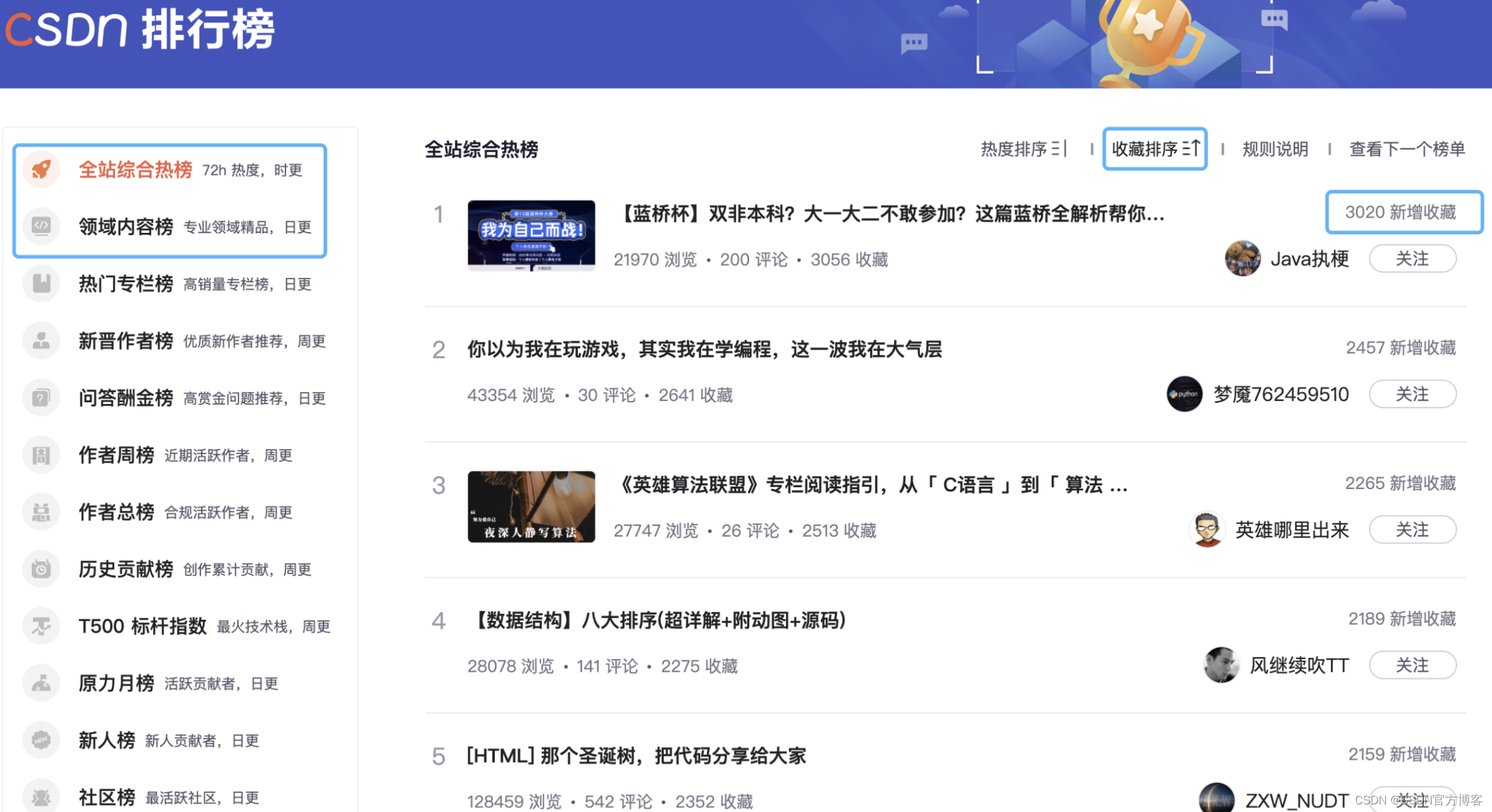Click the question icon for 问答酬金榜

[41, 397]
